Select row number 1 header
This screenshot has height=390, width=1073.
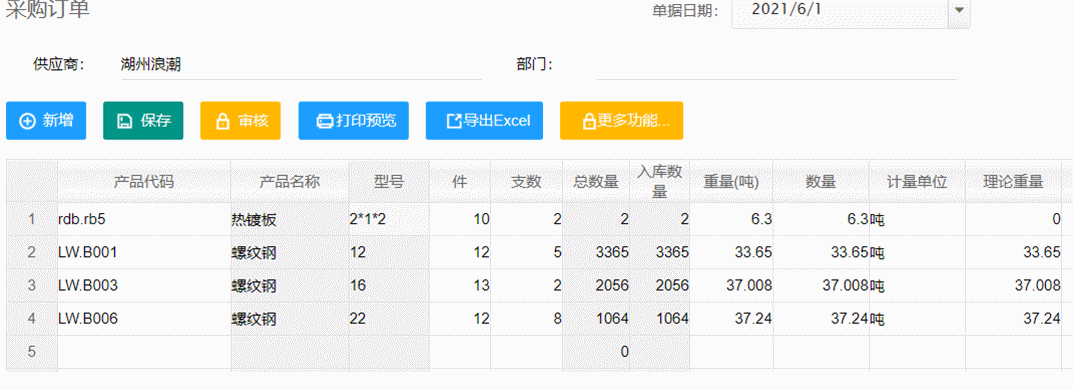point(31,219)
